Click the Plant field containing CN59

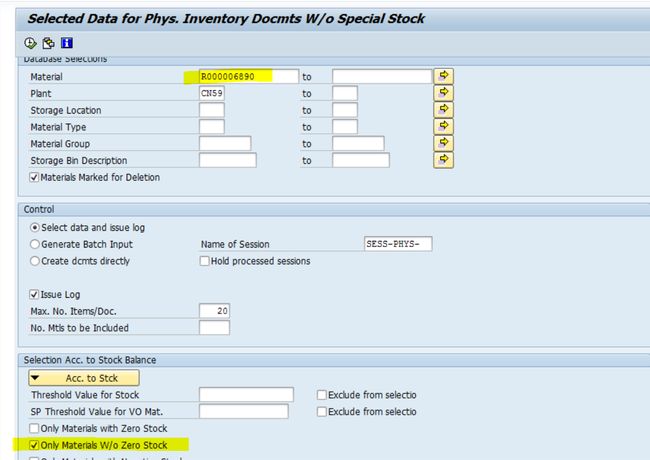coord(212,93)
